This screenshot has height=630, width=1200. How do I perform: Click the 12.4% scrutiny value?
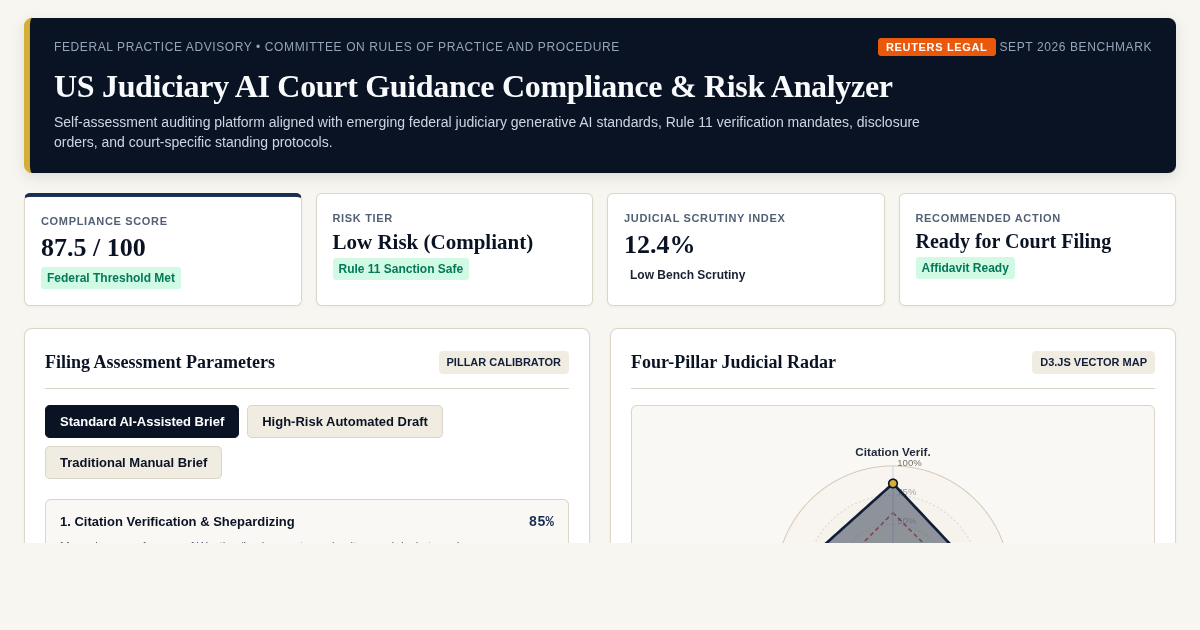pyautogui.click(x=659, y=244)
